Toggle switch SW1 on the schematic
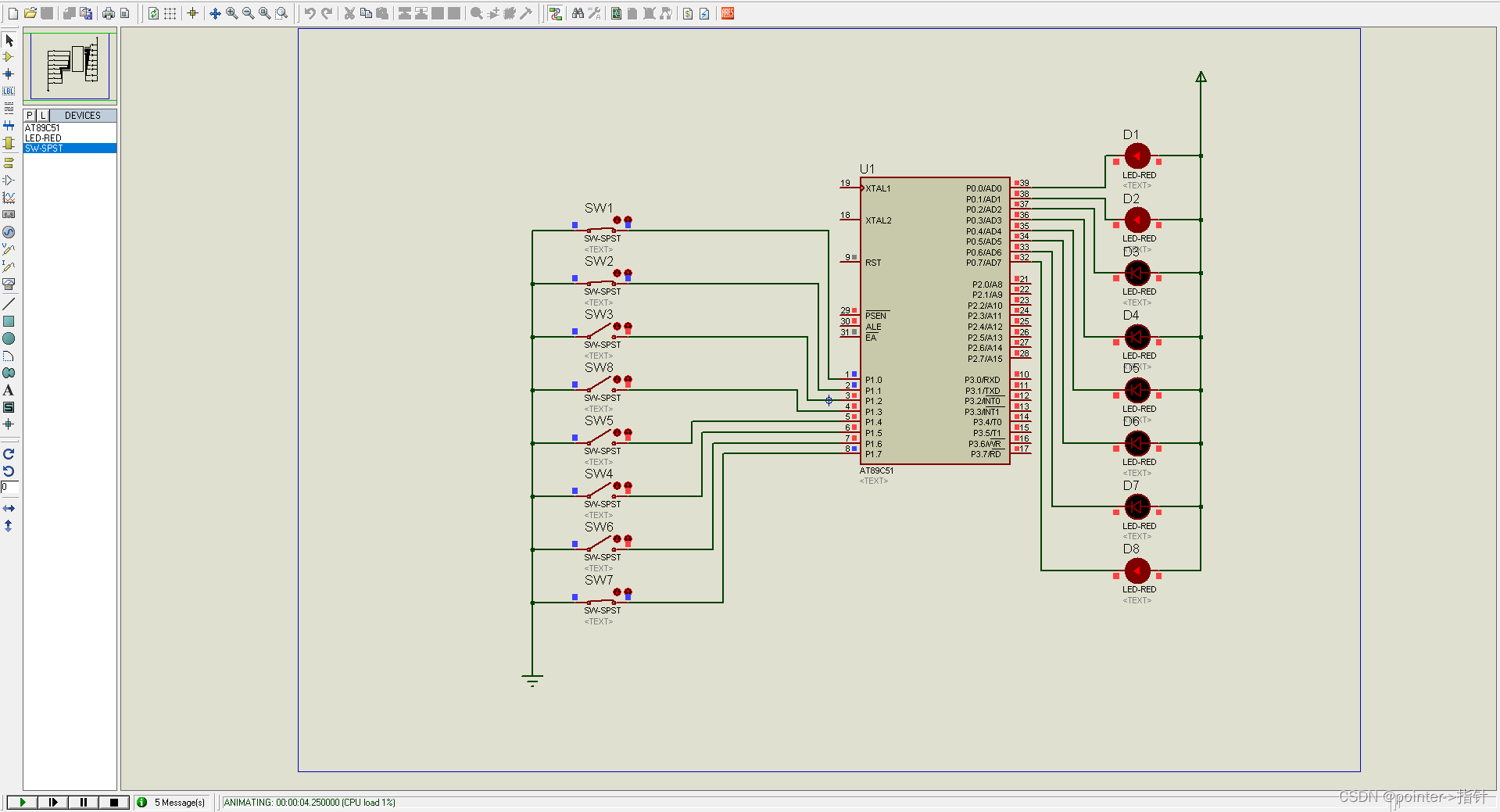1500x812 pixels. point(601,229)
